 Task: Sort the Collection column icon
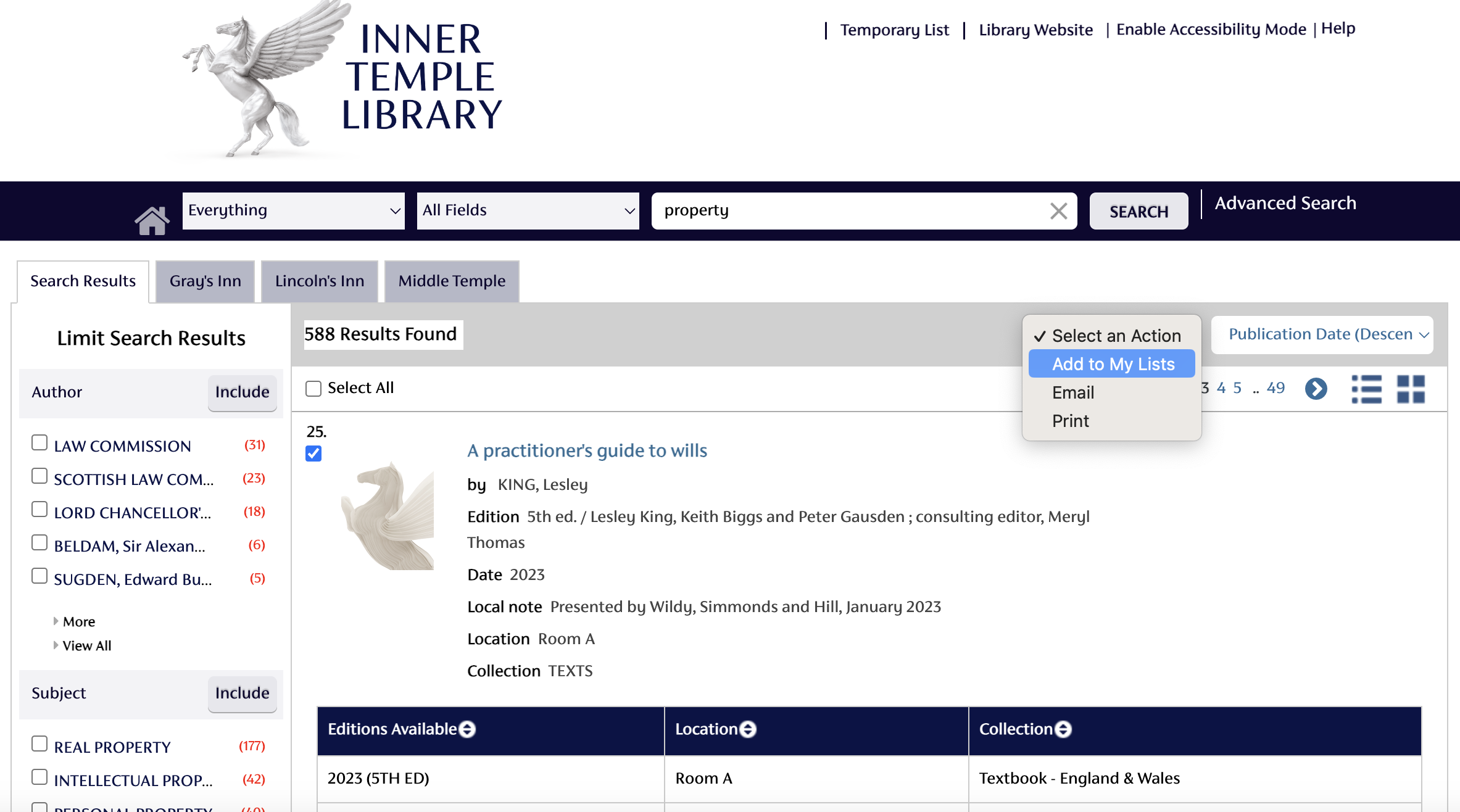click(1063, 729)
